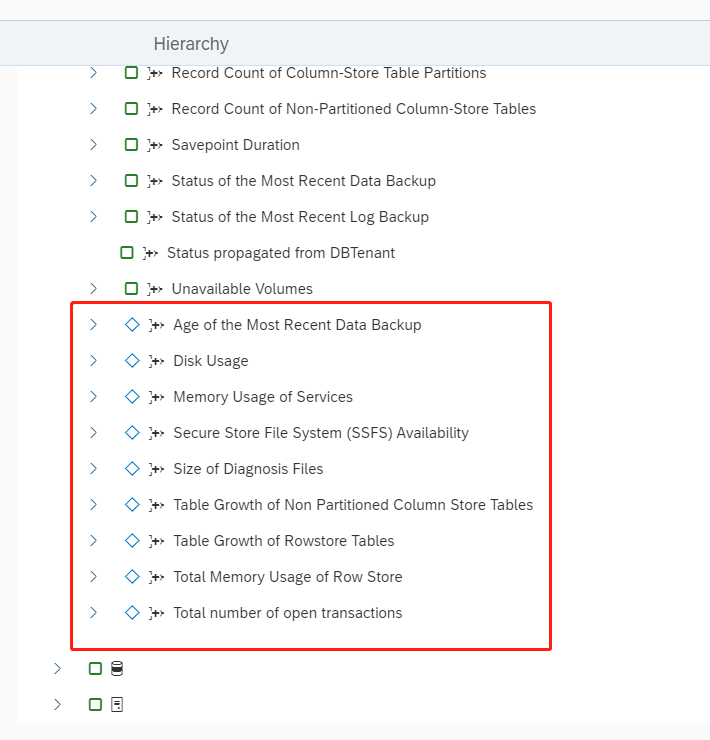Click the document icon in last row
Image resolution: width=710 pixels, height=740 pixels.
pos(117,705)
